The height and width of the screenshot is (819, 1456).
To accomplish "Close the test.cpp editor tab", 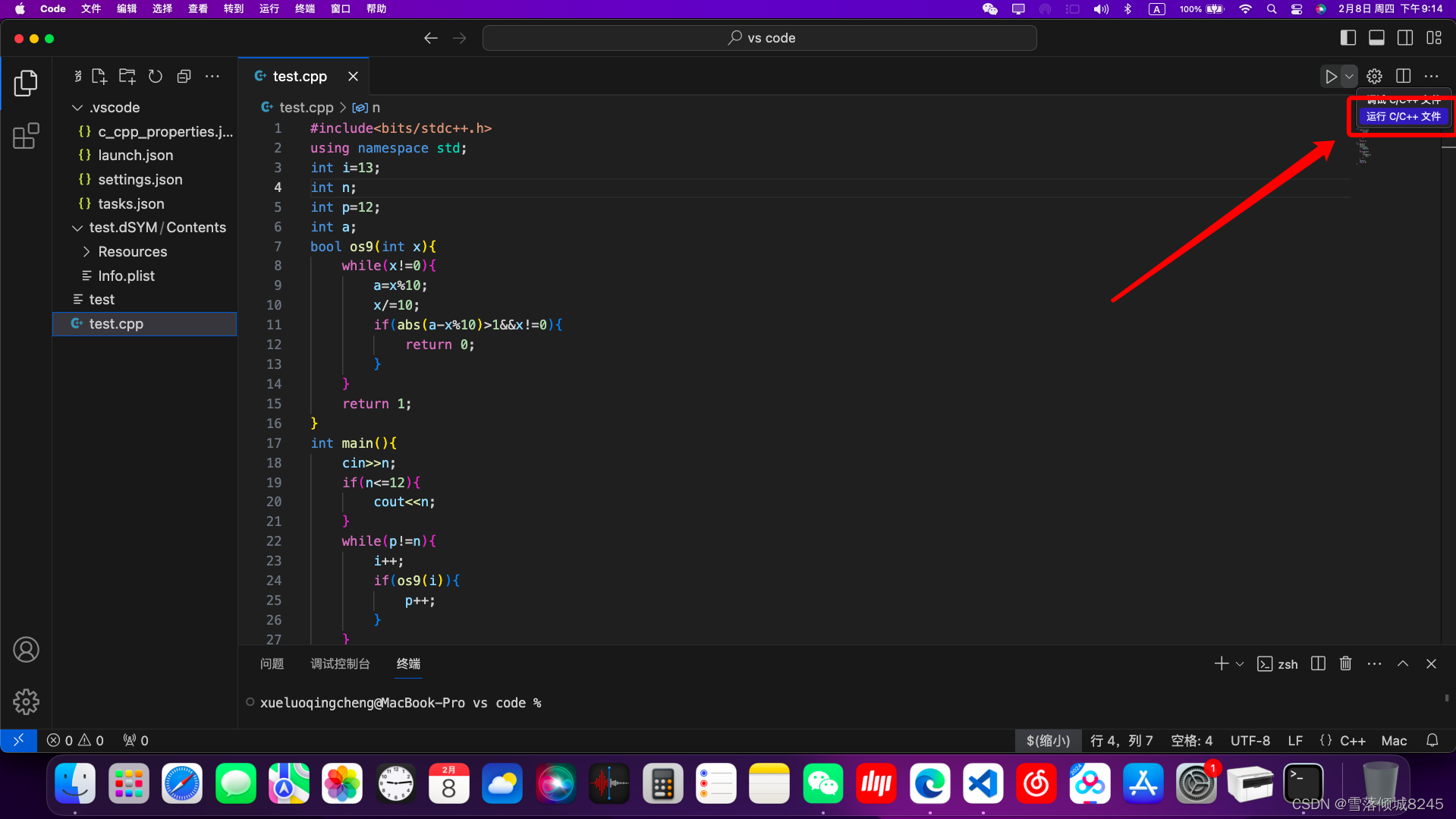I will click(x=353, y=77).
